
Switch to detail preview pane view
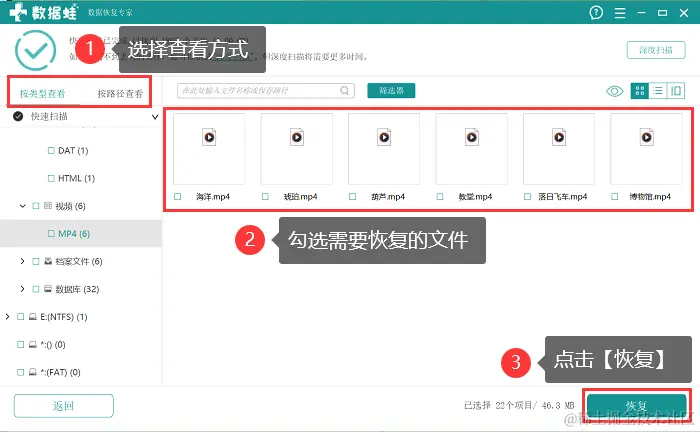tap(676, 91)
